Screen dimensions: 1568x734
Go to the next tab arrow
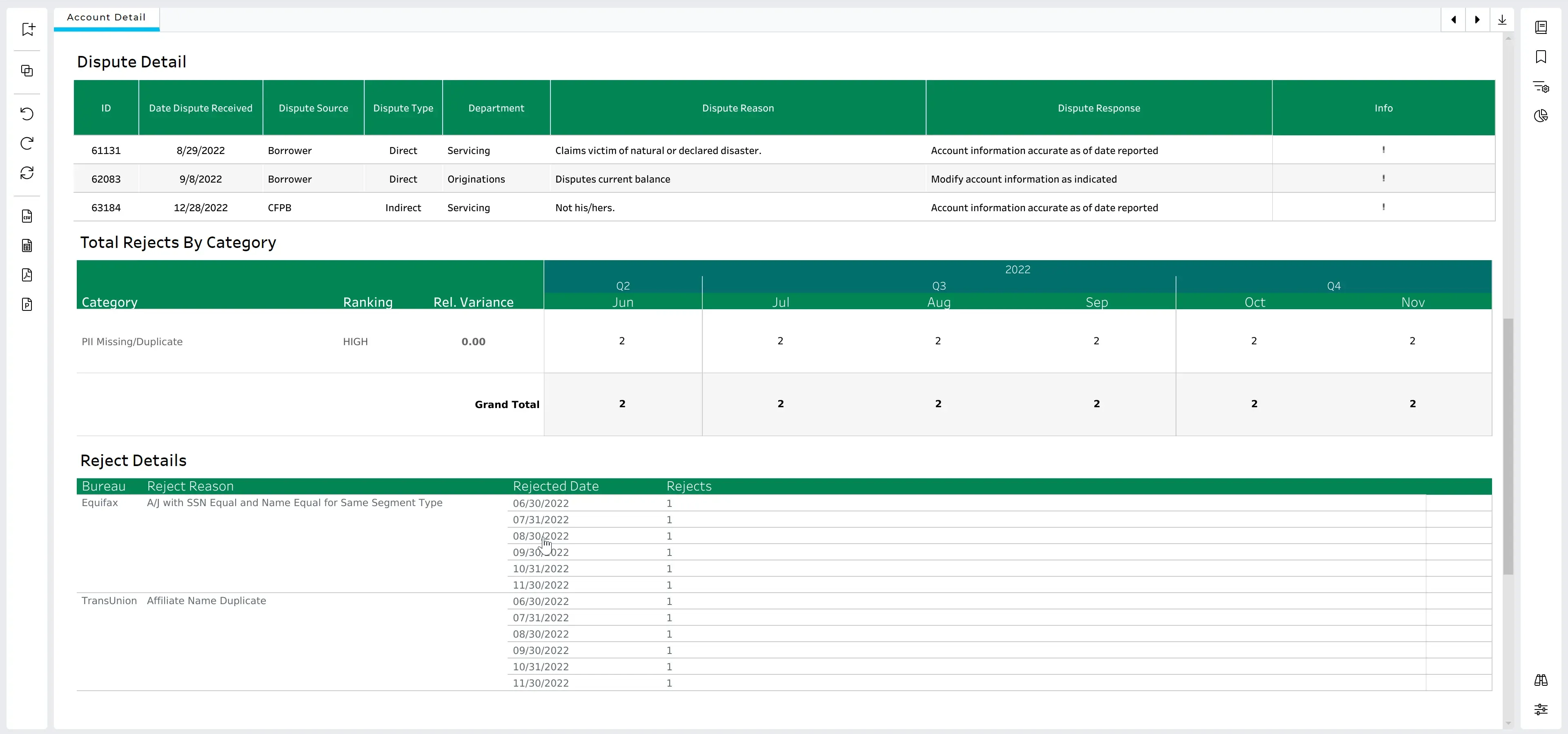[1477, 20]
